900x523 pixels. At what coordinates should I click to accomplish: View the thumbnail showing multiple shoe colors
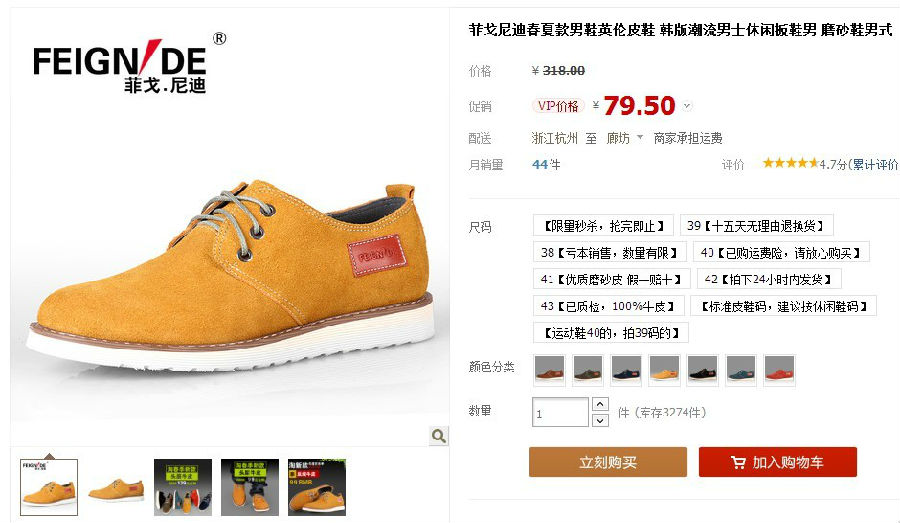coord(183,487)
